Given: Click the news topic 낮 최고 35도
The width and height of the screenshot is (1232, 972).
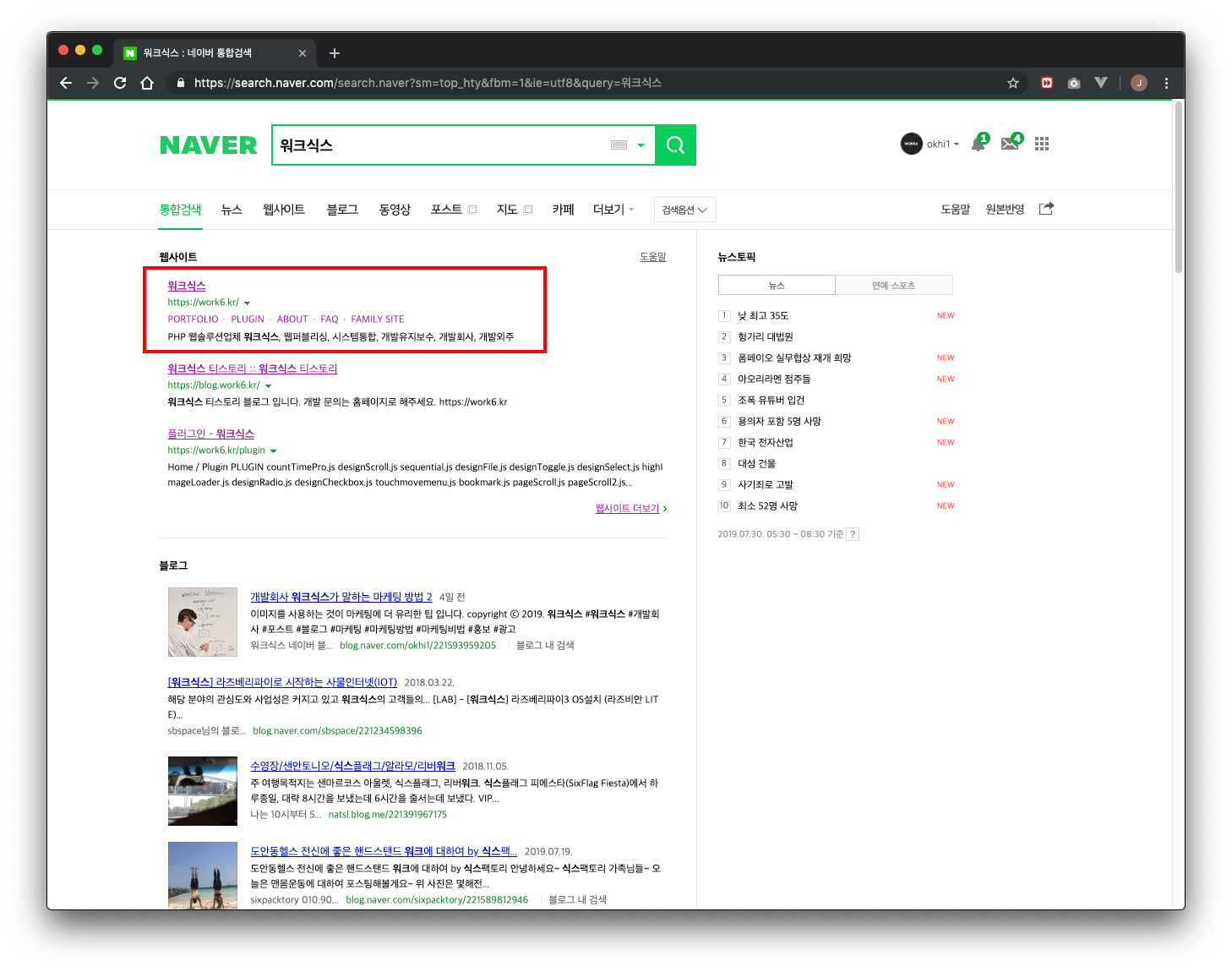Looking at the screenshot, I should [763, 315].
